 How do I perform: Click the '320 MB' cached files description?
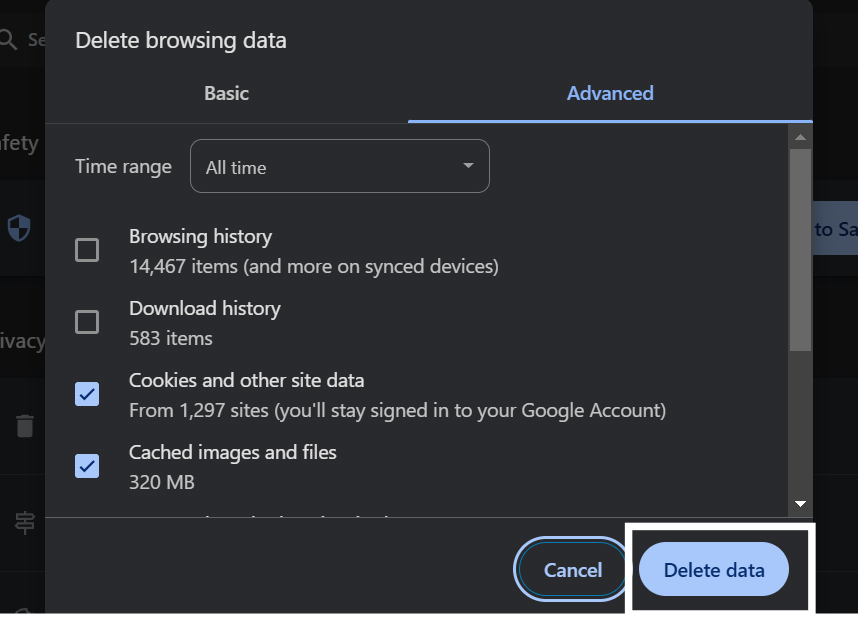162,483
